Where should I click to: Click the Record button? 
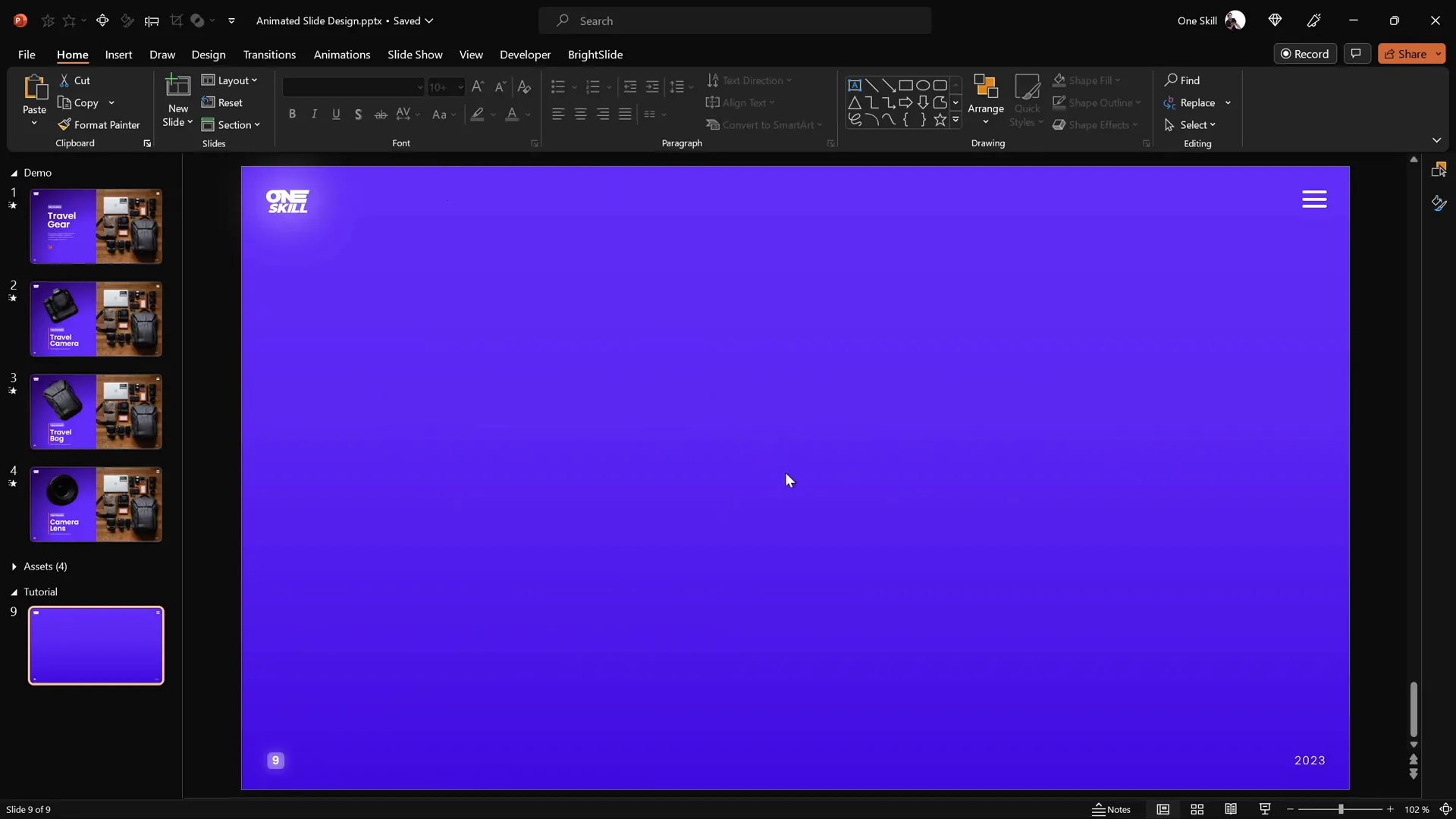point(1304,54)
